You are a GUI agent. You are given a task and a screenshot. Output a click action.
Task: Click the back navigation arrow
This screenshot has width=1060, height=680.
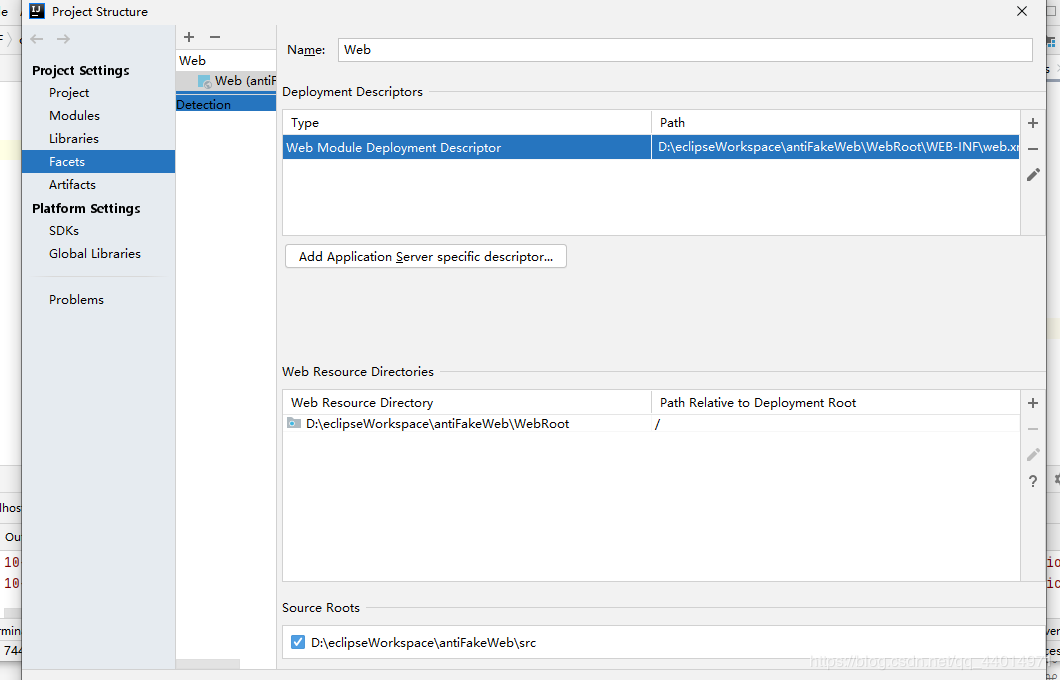tap(37, 39)
